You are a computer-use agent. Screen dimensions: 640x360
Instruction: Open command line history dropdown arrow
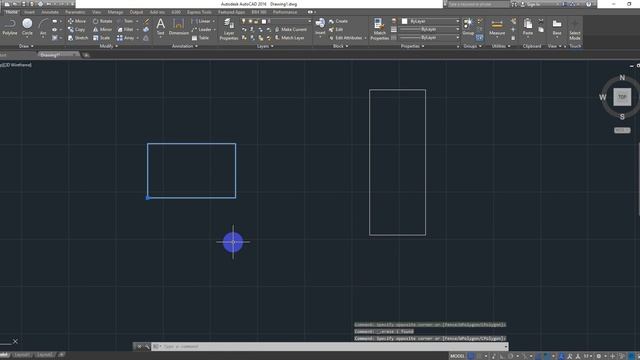(x=506, y=347)
